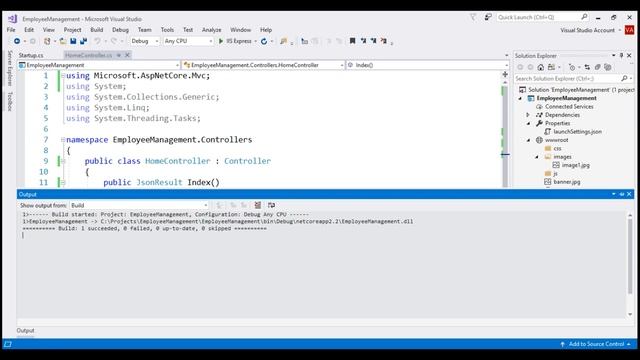Select image1.jpg in Solution Explorer
Image resolution: width=640 pixels, height=360 pixels.
coord(576,165)
